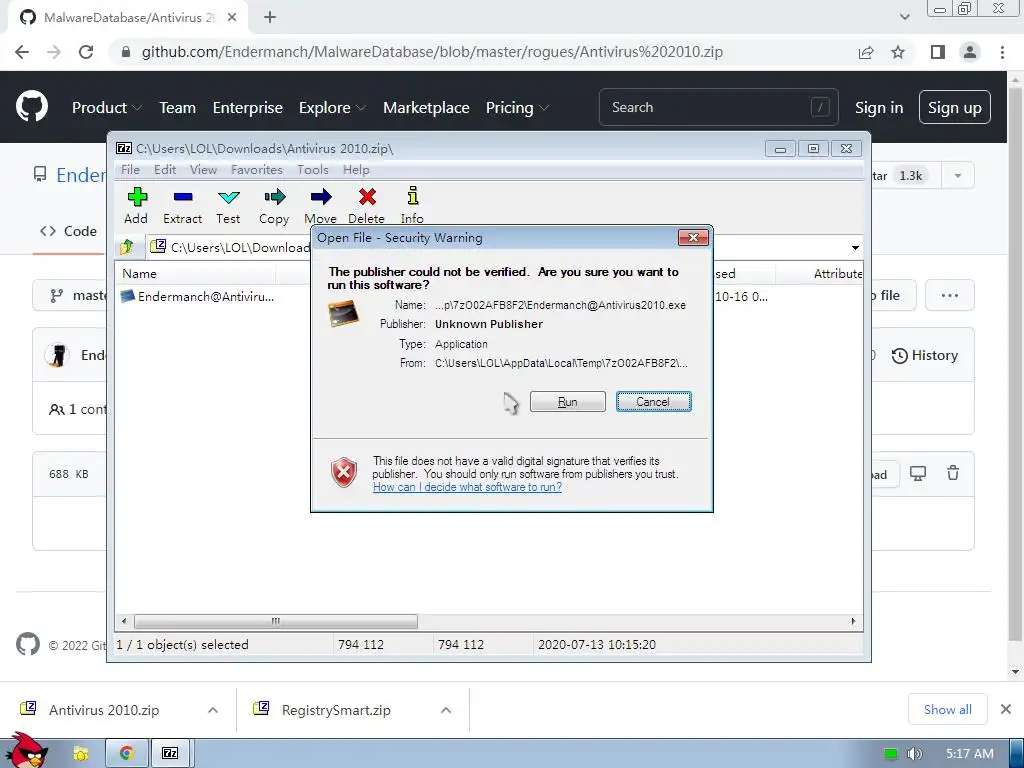
Task: Click the Chrome tab search chevron
Action: (904, 18)
